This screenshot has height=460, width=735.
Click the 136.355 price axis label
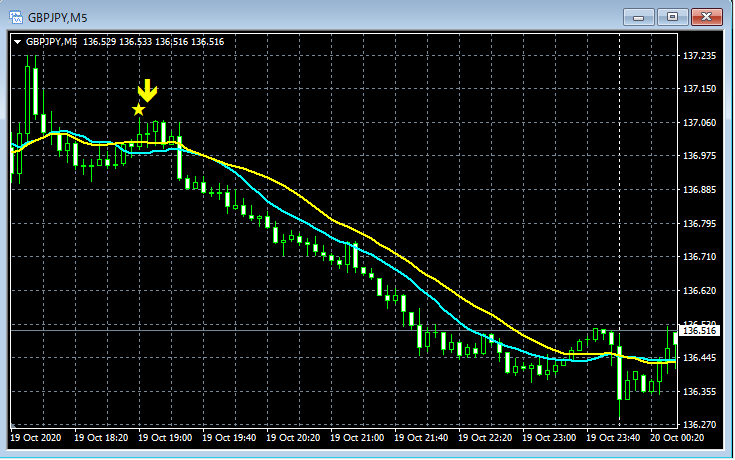pos(699,391)
